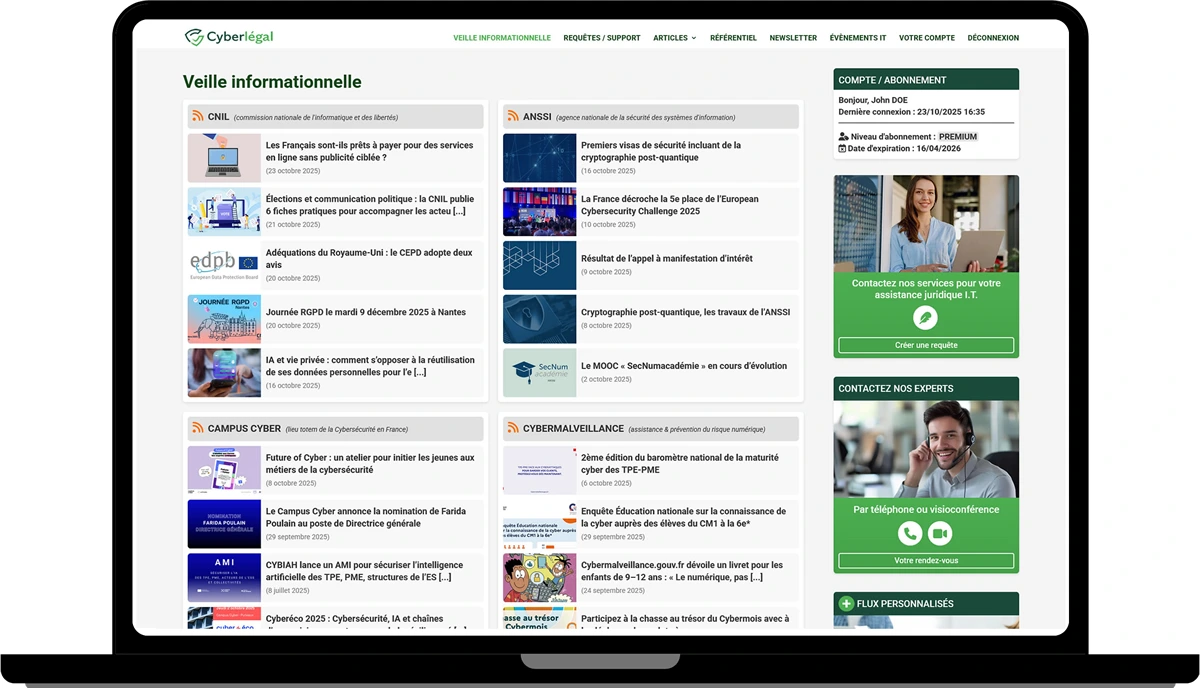Click the feather icon for legal assistance
The width and height of the screenshot is (1200, 688).
click(x=926, y=318)
